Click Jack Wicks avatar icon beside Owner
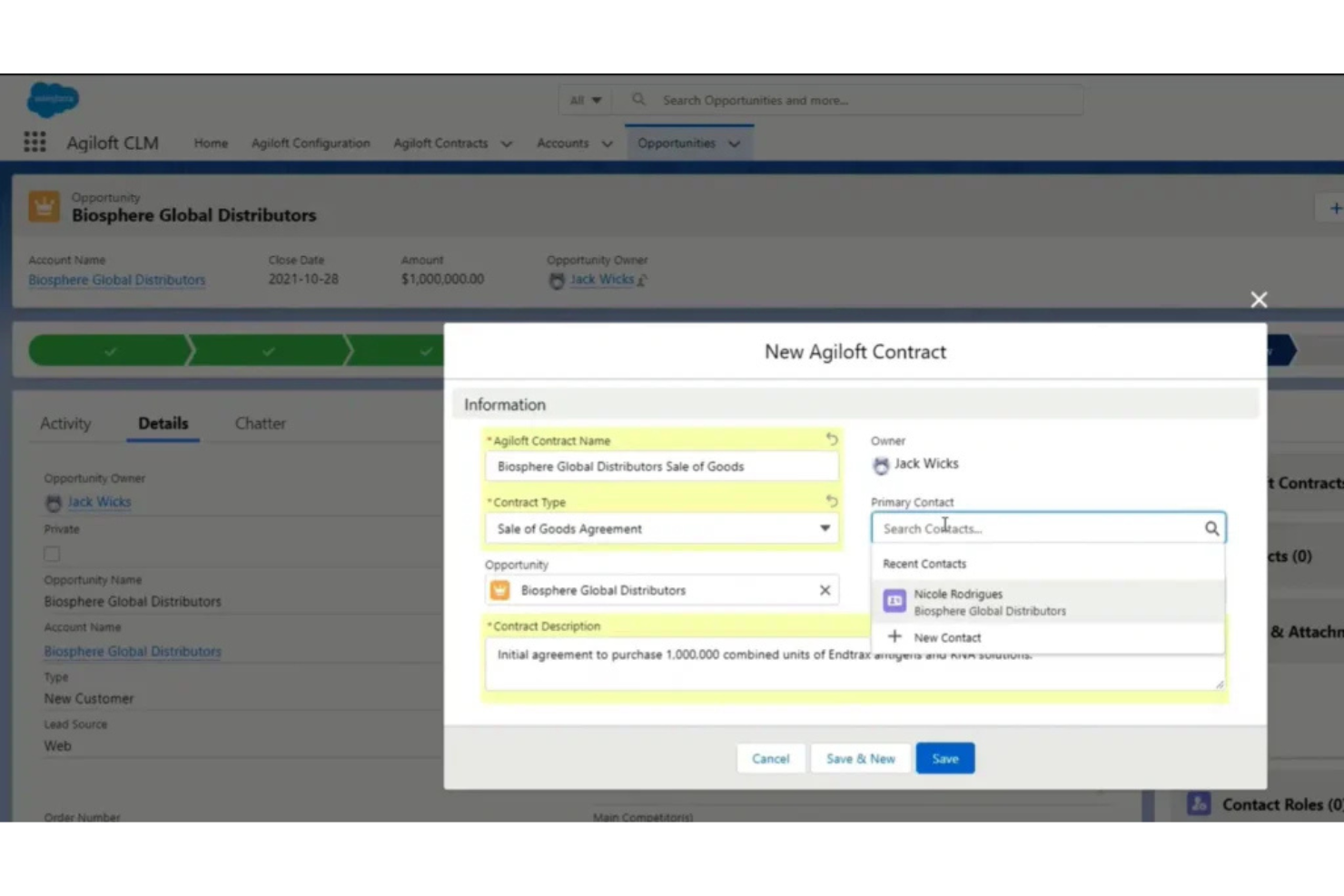1344x896 pixels. point(880,465)
